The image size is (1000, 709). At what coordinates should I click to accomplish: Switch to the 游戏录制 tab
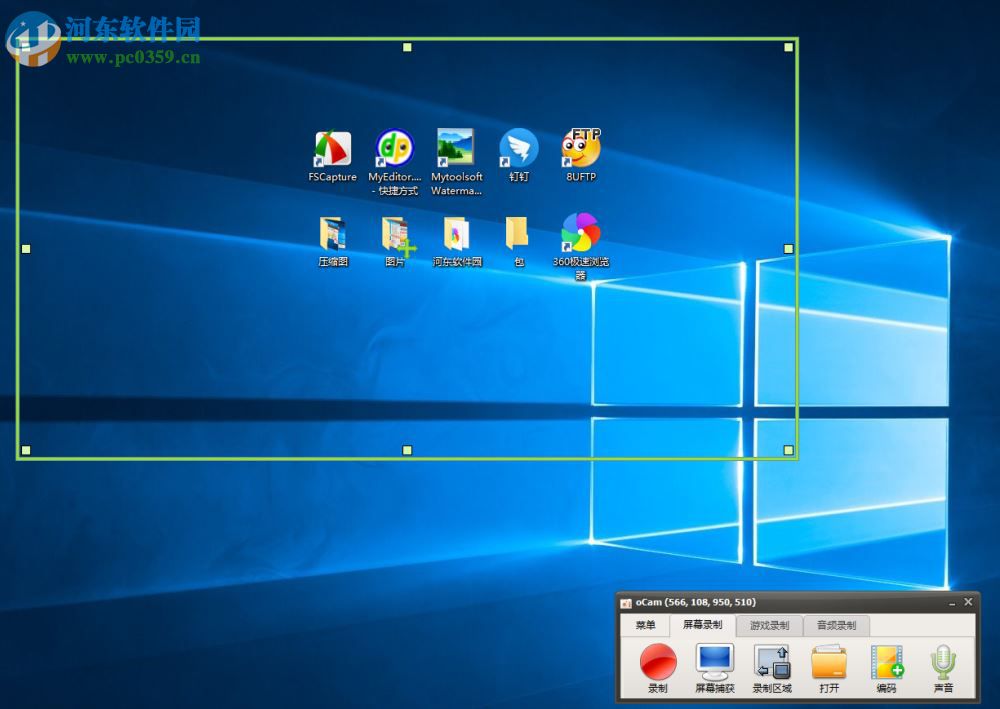tap(769, 625)
